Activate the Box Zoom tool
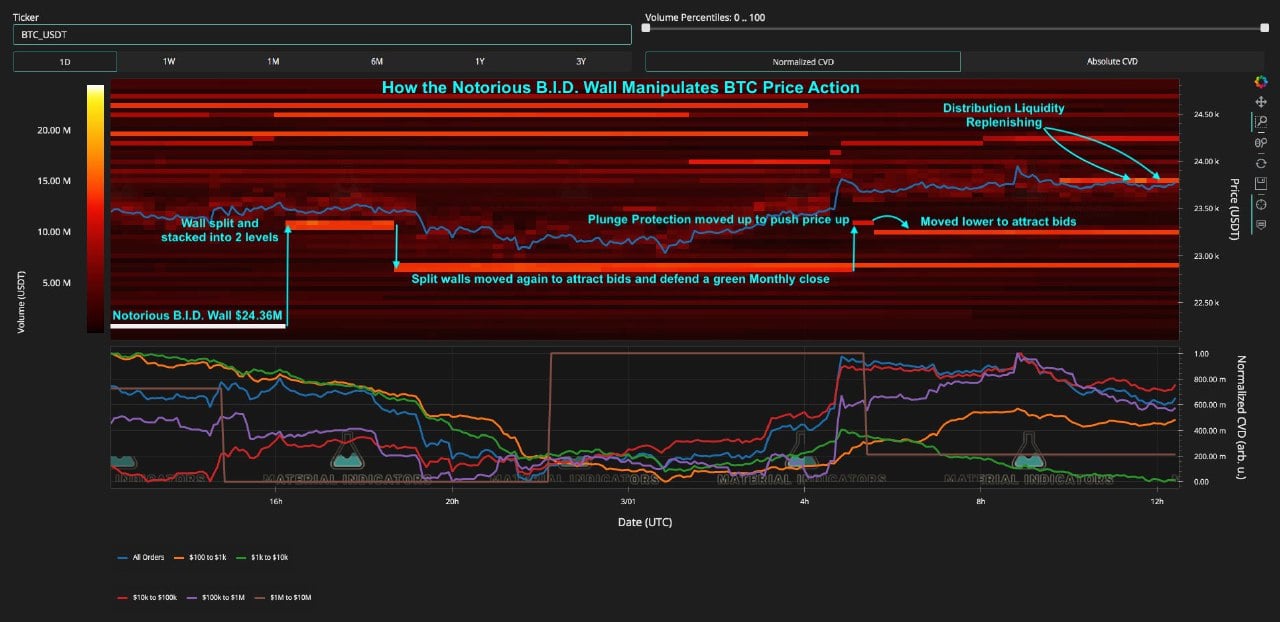The width and height of the screenshot is (1280, 622). pyautogui.click(x=1260, y=122)
